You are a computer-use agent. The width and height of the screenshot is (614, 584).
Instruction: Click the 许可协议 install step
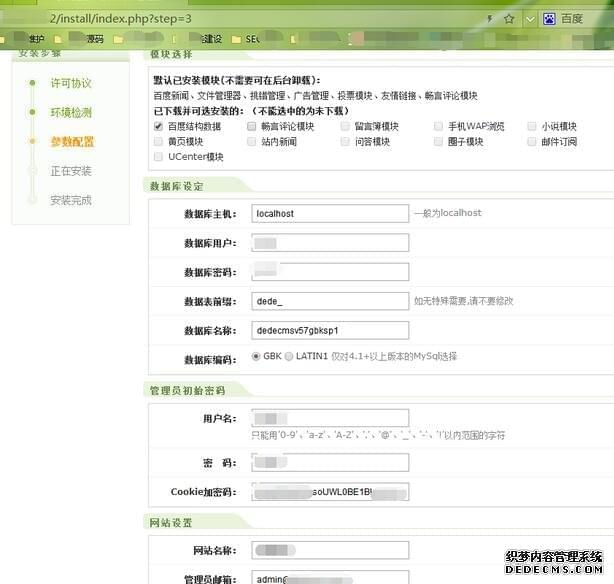coord(71,83)
